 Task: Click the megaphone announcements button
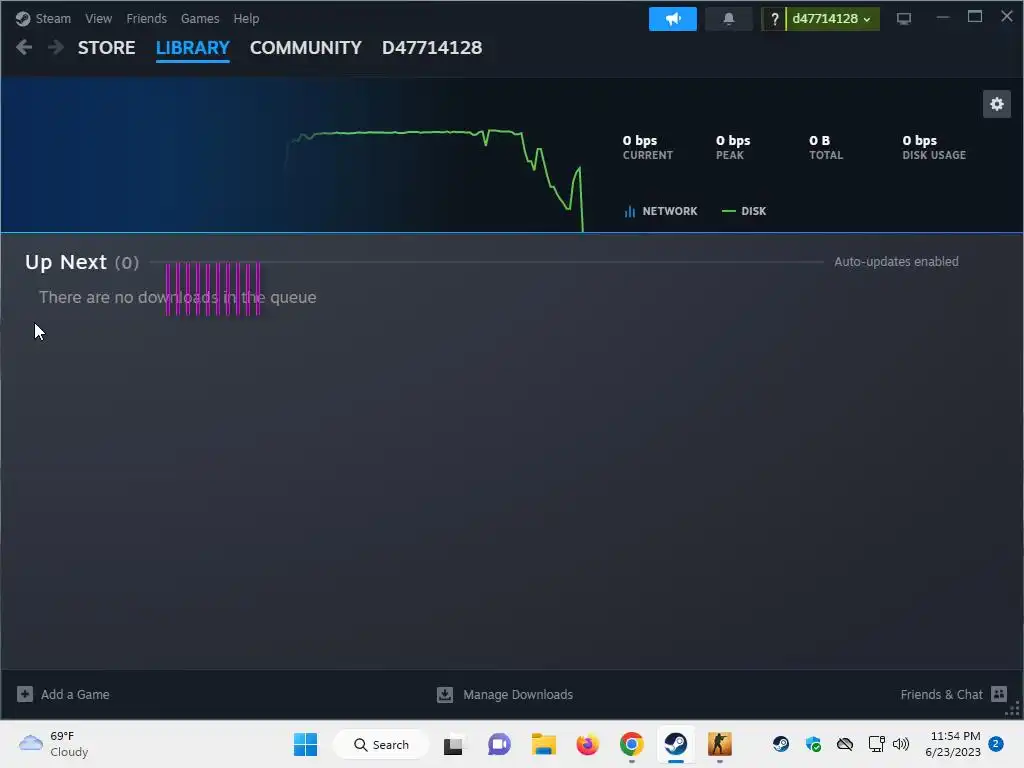point(673,19)
